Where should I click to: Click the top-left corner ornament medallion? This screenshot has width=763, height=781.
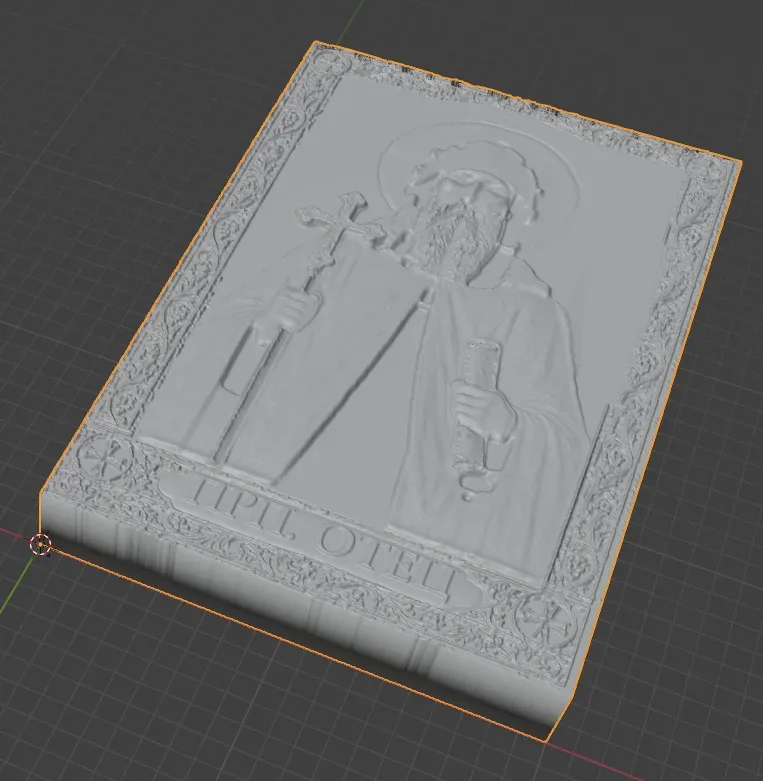point(332,63)
